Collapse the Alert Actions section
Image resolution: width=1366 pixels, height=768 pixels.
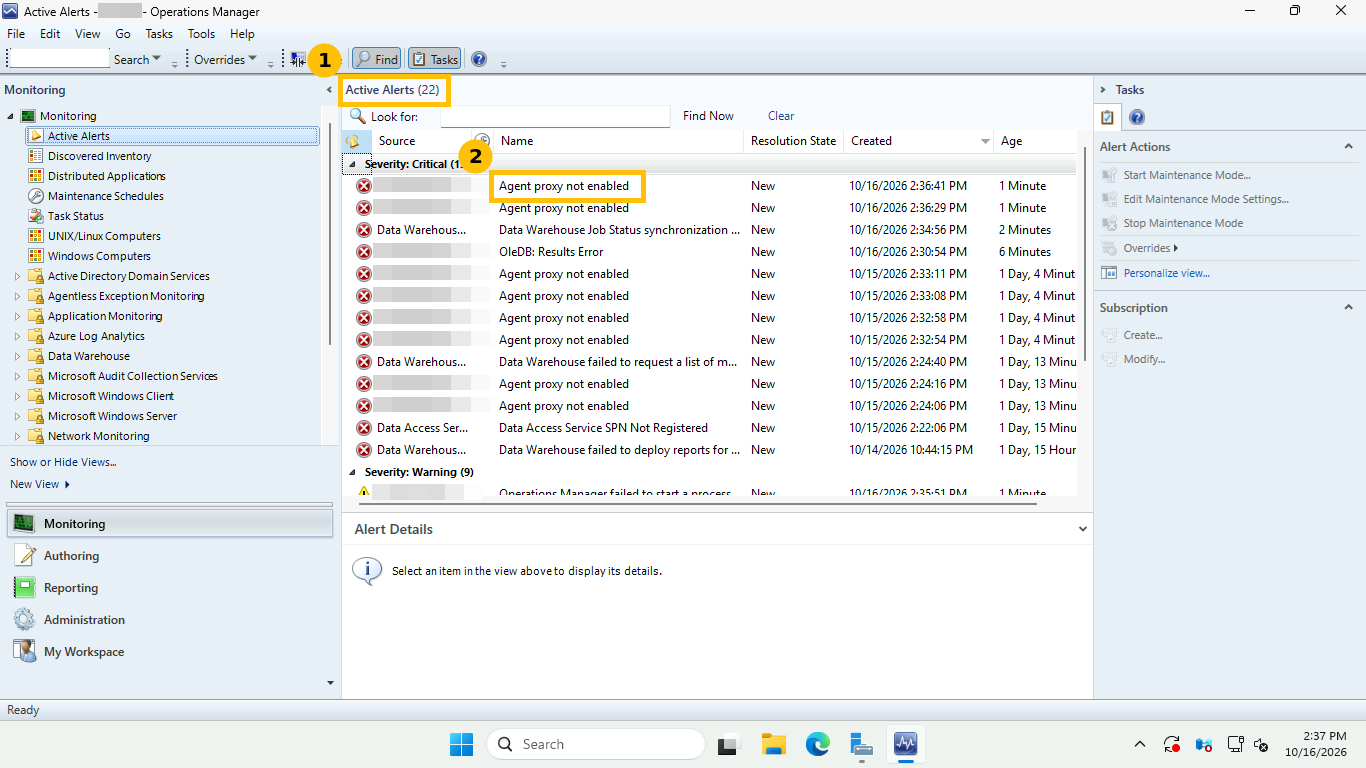[1348, 147]
